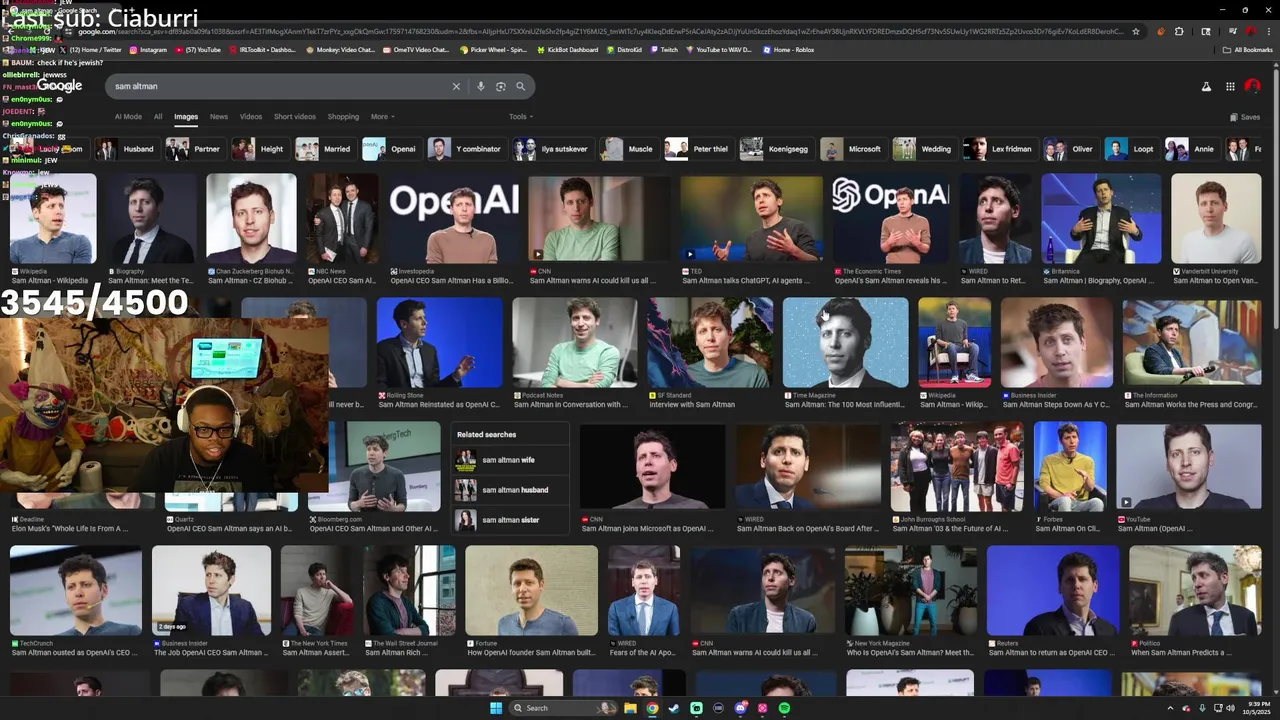Select the Y combinator filter chip

[x=467, y=149]
